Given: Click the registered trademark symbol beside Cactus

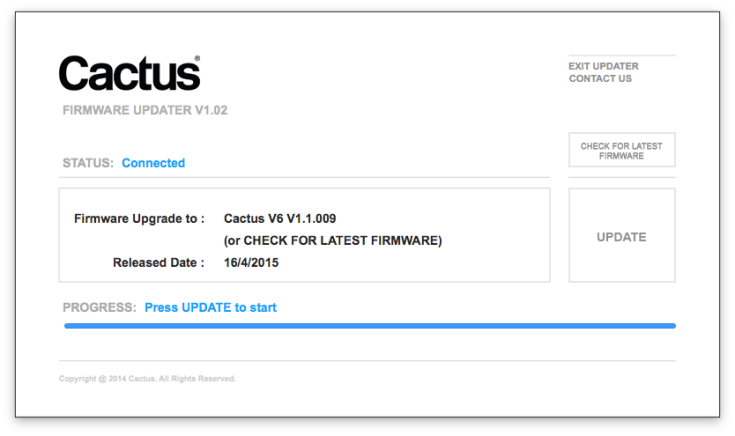Looking at the screenshot, I should [x=197, y=58].
